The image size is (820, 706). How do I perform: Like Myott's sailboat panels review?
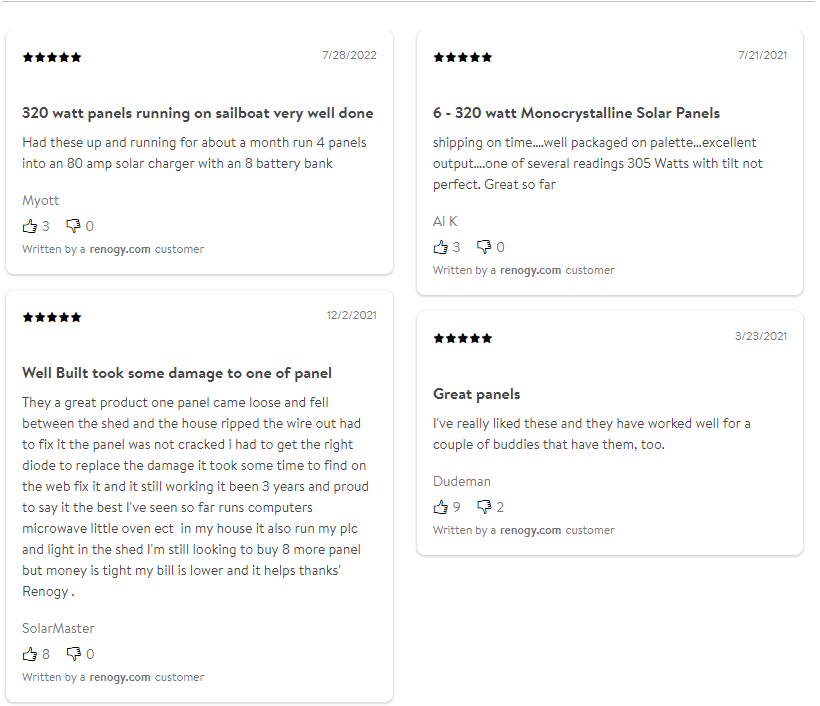[30, 226]
